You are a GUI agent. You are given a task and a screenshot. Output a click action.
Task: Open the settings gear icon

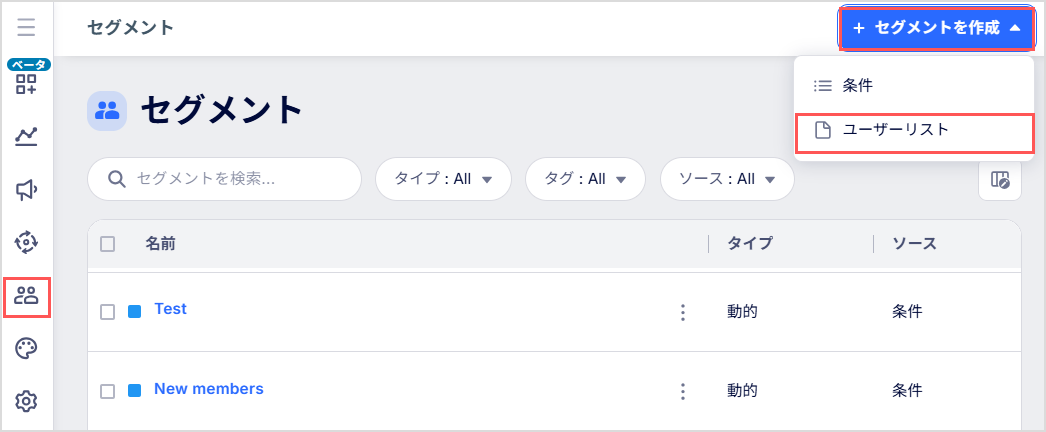(x=27, y=401)
